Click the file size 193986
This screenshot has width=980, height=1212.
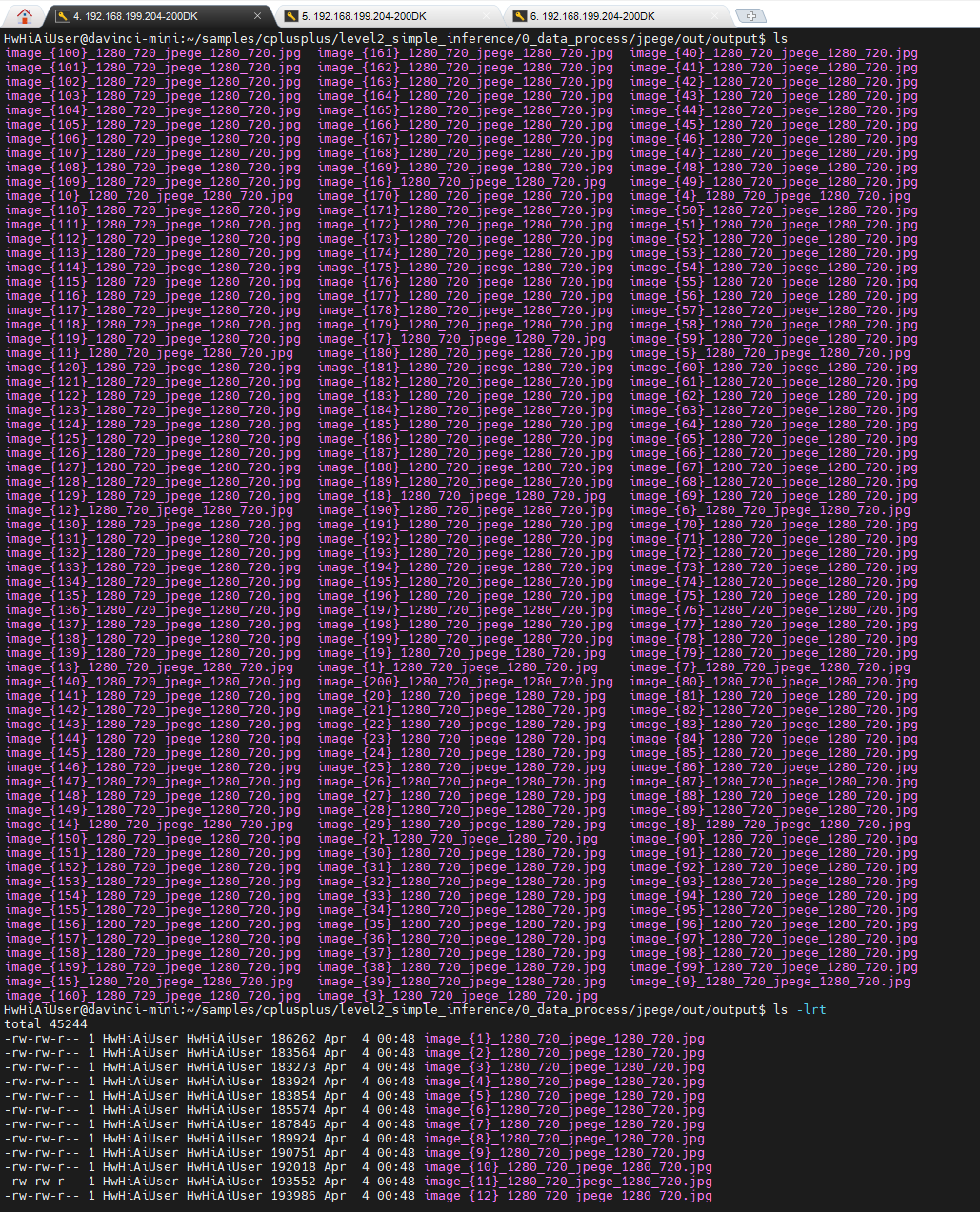(x=293, y=1196)
